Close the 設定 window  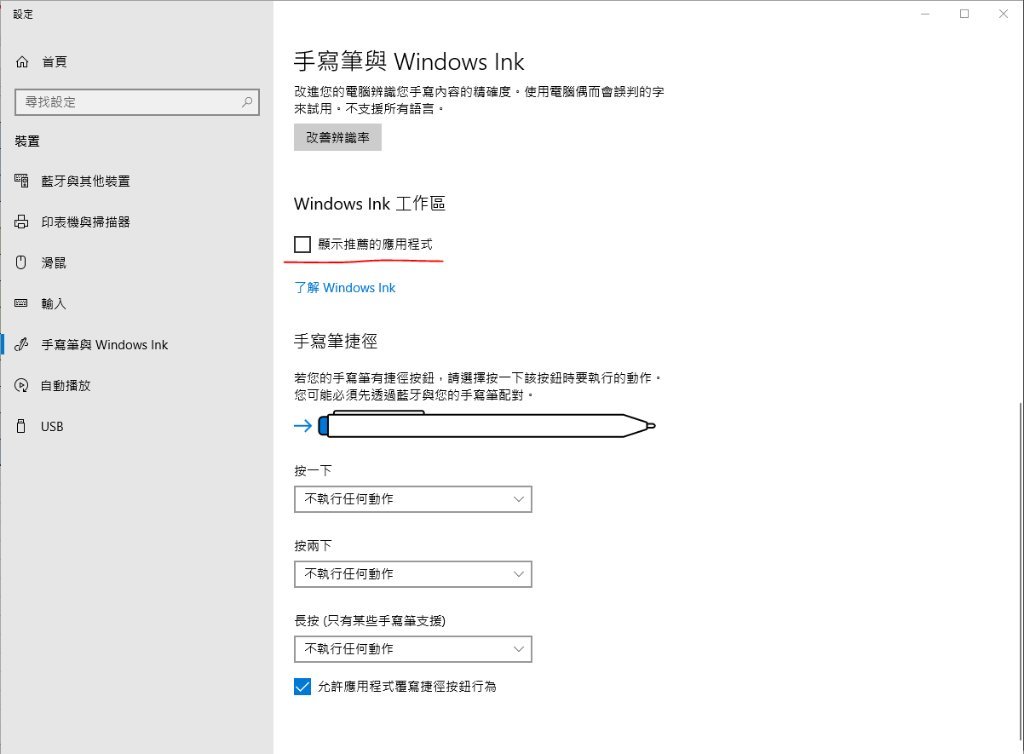[x=1004, y=14]
